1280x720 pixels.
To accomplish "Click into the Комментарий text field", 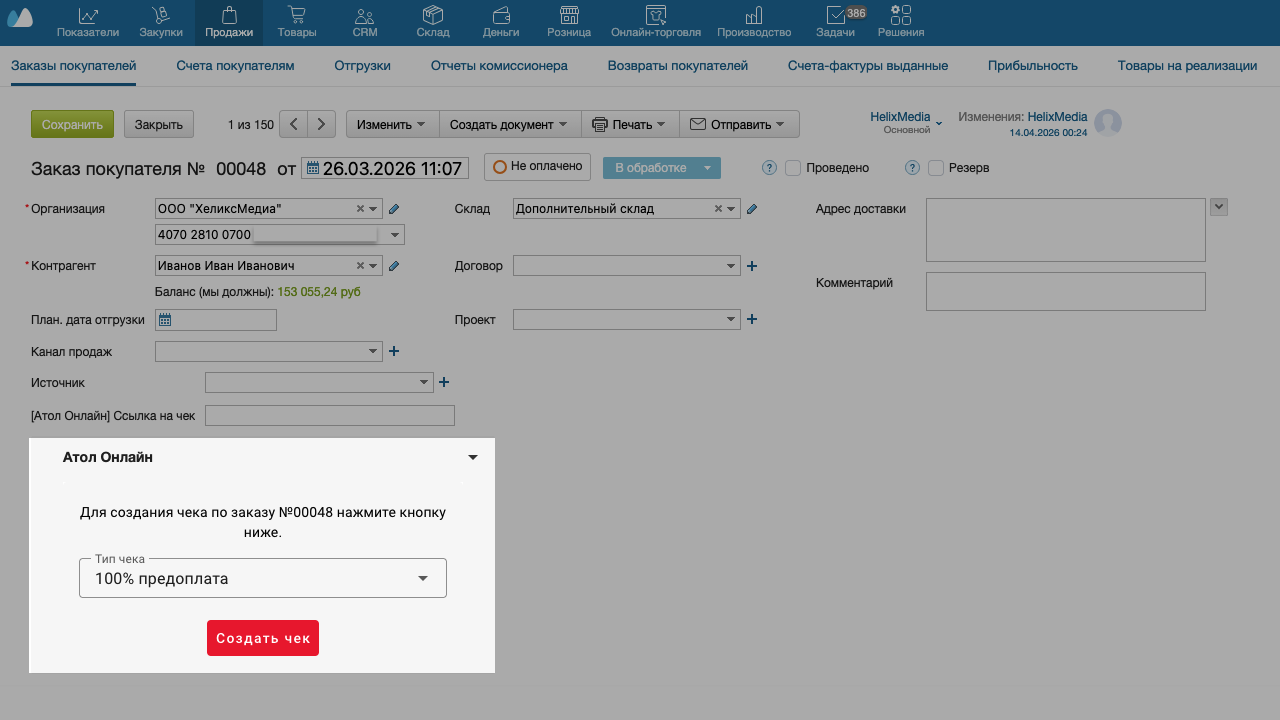I will (x=1065, y=291).
